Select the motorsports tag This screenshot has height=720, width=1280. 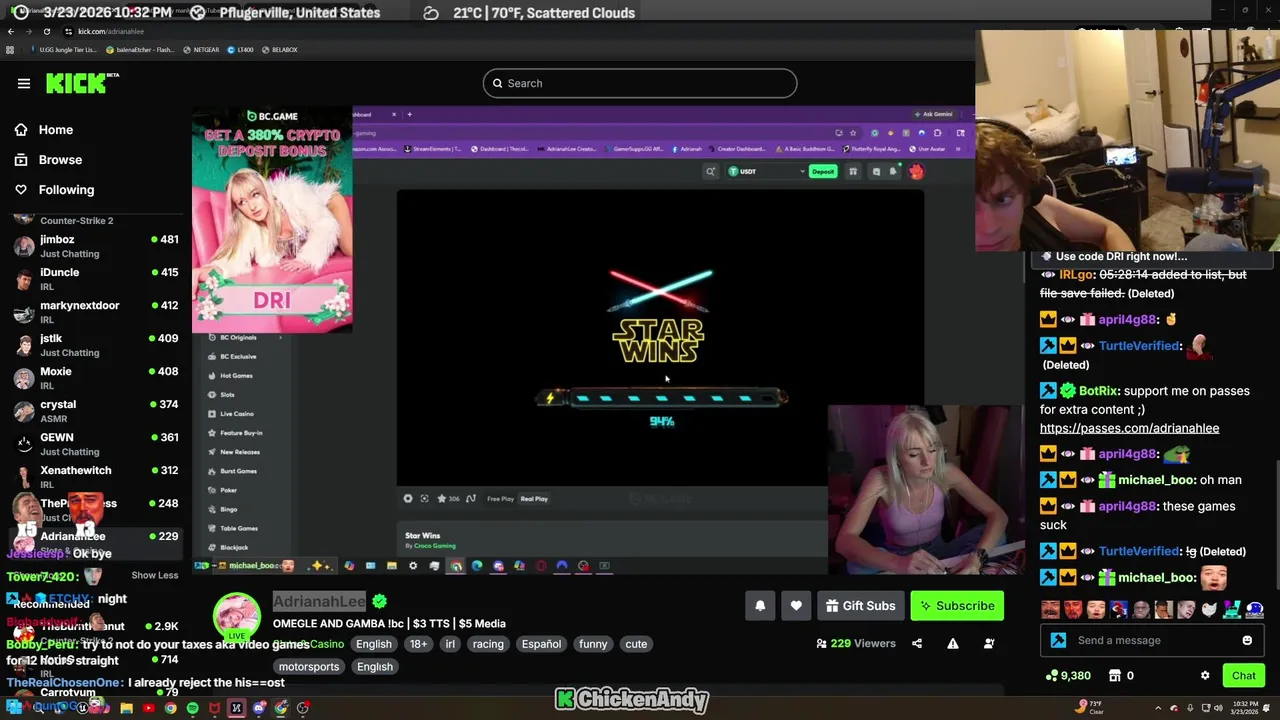309,667
